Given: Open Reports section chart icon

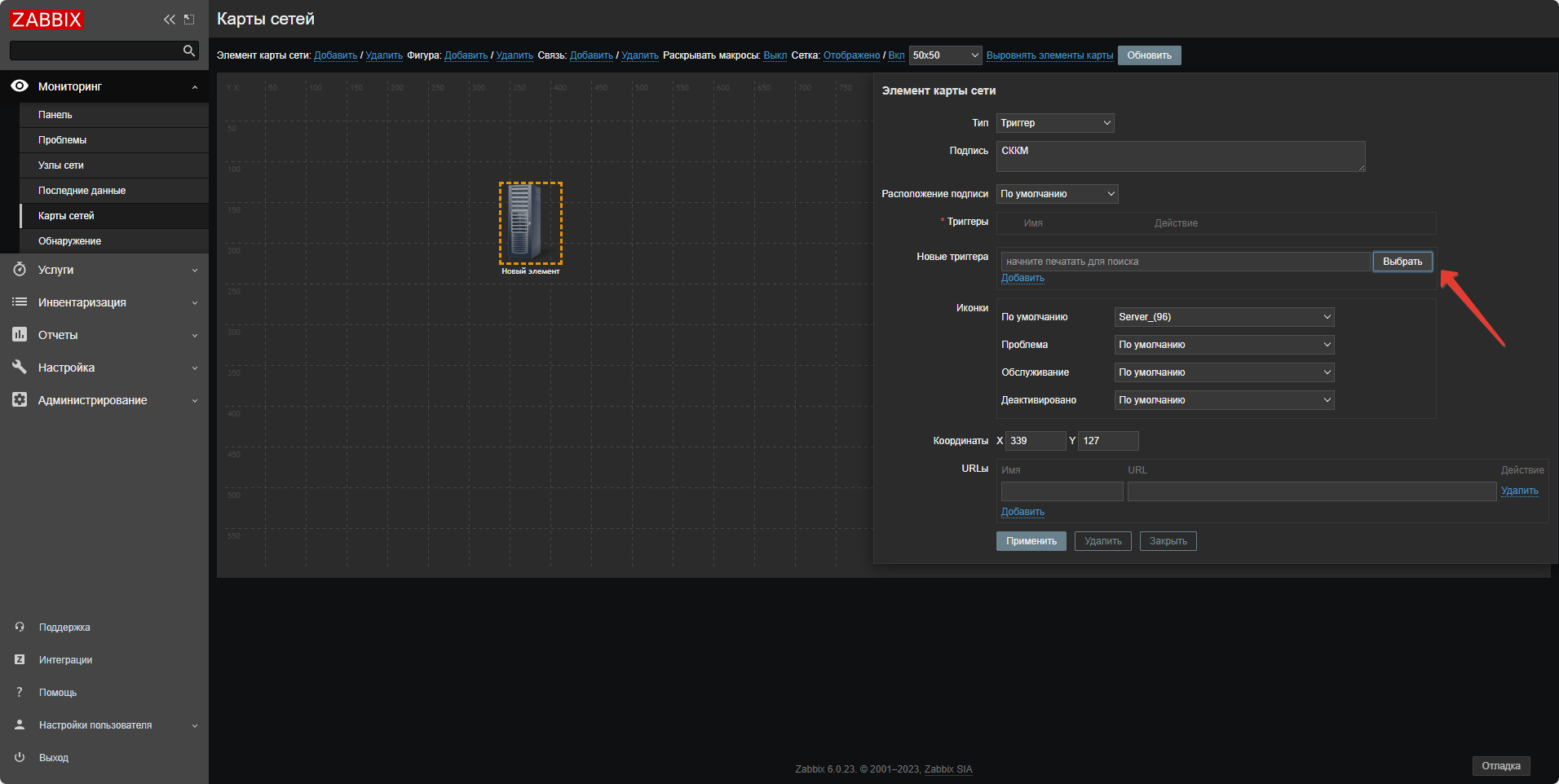Looking at the screenshot, I should [20, 335].
